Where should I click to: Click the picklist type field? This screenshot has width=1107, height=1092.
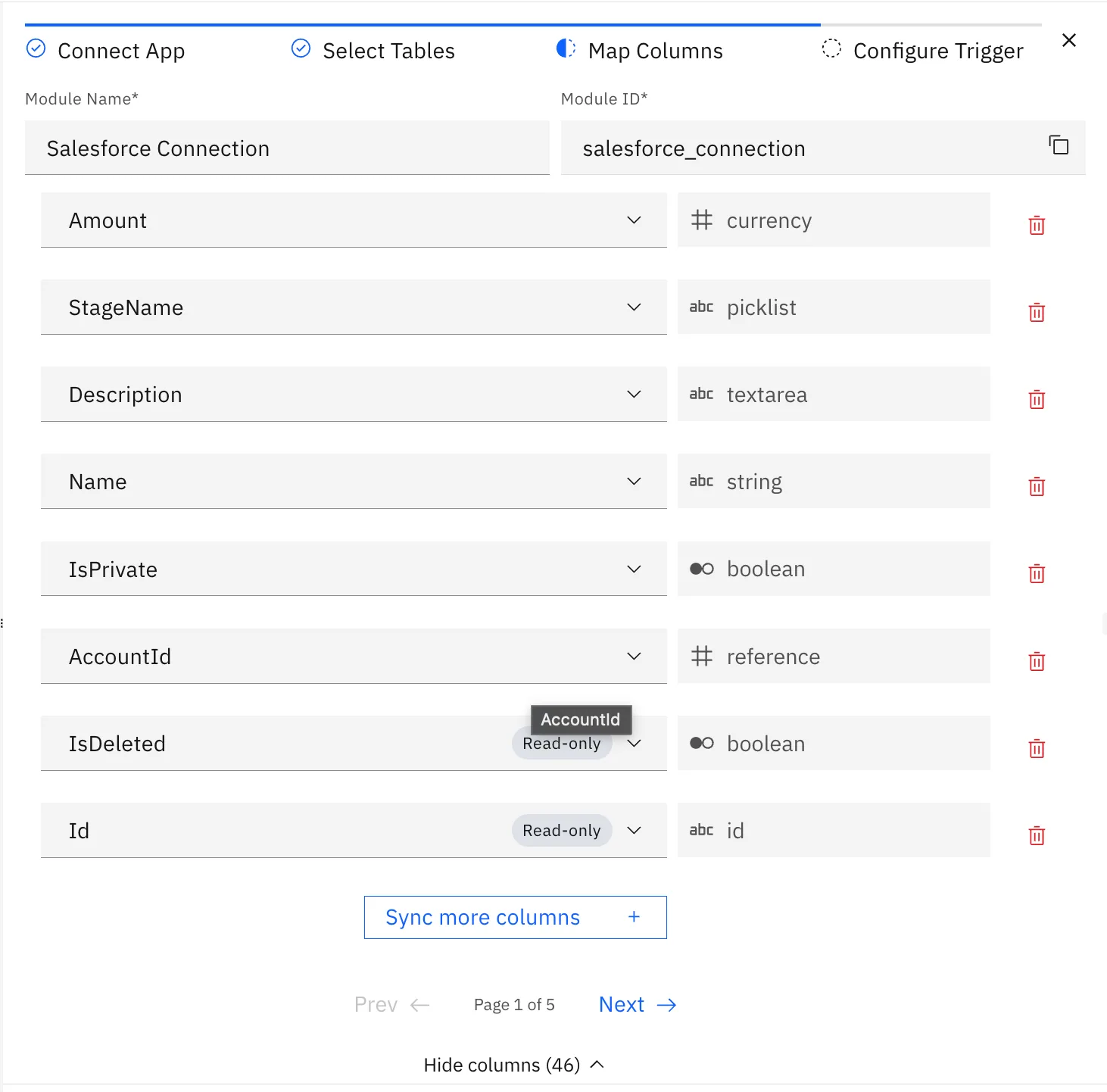(x=834, y=307)
